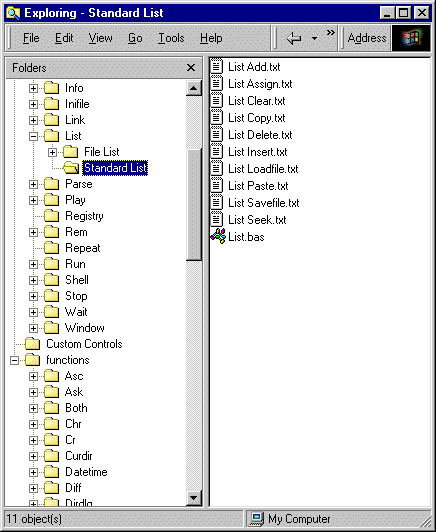Show more toolbar buttons with chevron

point(330,33)
